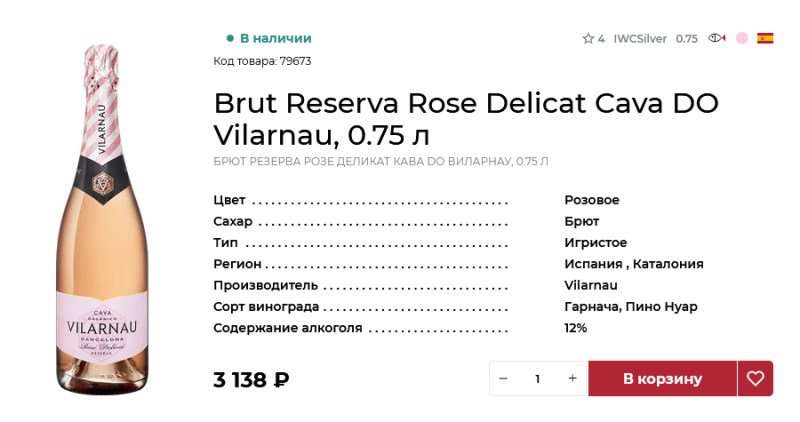This screenshot has width=800, height=422.
Task: Click the «Розовое» color value
Action: tap(591, 200)
